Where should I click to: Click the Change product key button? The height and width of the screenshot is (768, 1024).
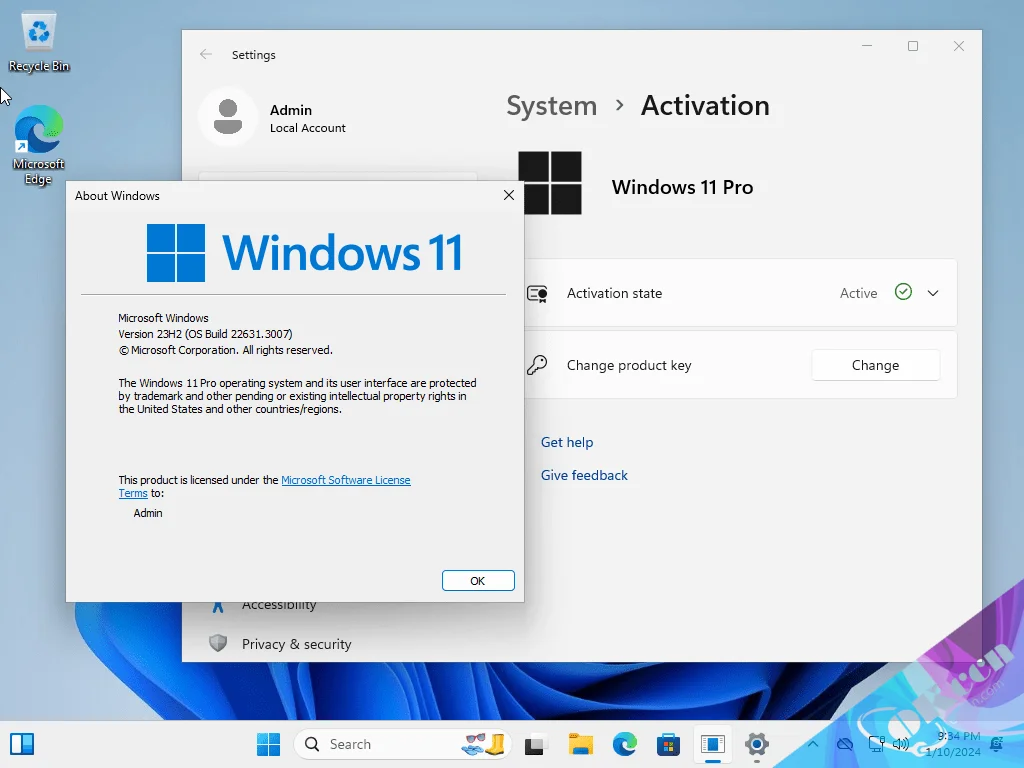(x=875, y=365)
